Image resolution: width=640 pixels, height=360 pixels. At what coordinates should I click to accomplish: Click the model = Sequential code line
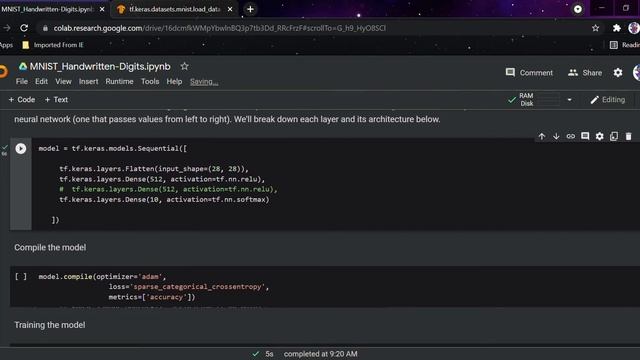pyautogui.click(x=113, y=149)
